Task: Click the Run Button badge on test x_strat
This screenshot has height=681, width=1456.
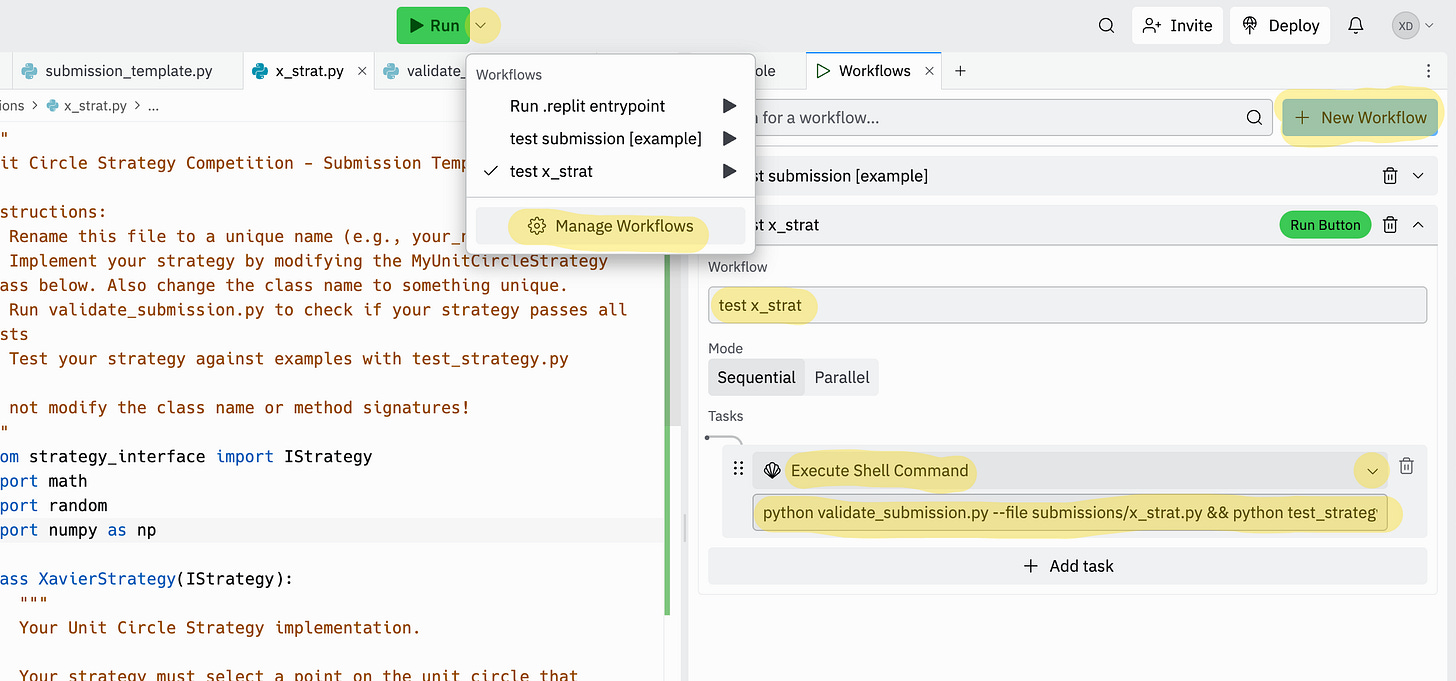Action: (x=1325, y=225)
